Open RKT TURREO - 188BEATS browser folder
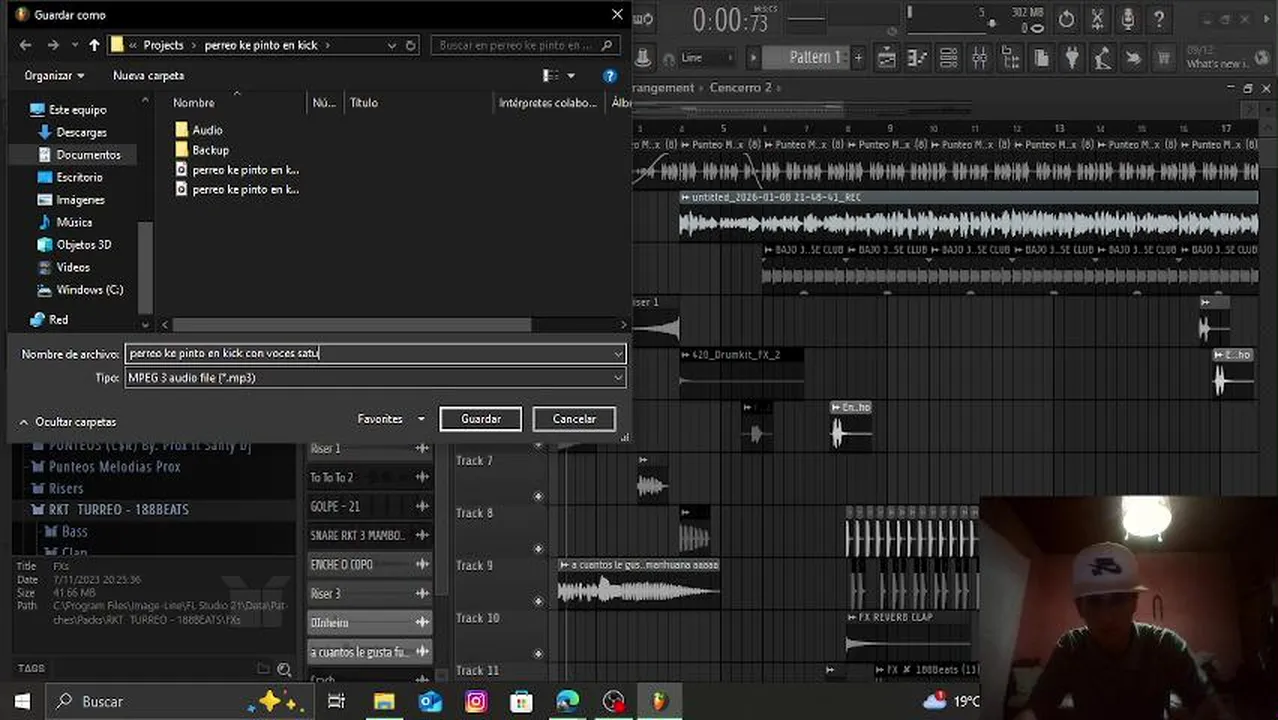This screenshot has width=1278, height=720. (118, 510)
